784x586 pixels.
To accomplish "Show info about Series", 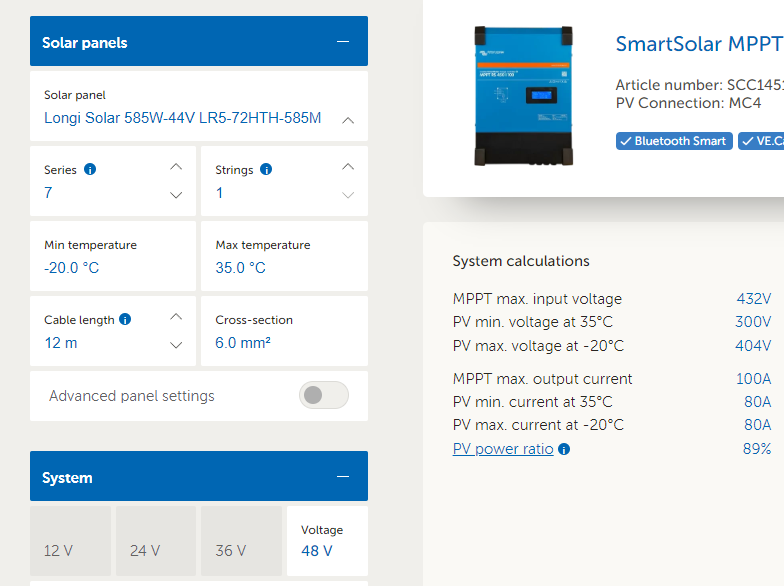I will pos(90,170).
